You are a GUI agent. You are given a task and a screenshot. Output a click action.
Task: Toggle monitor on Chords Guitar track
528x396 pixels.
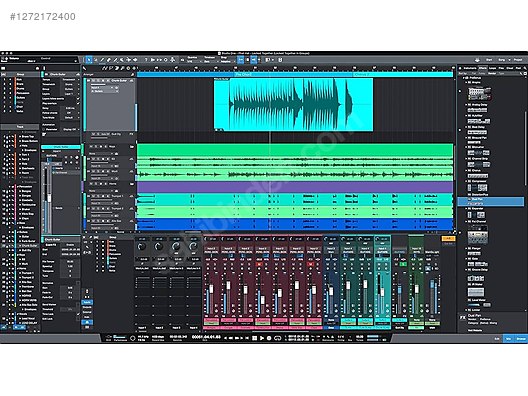[x=108, y=81]
